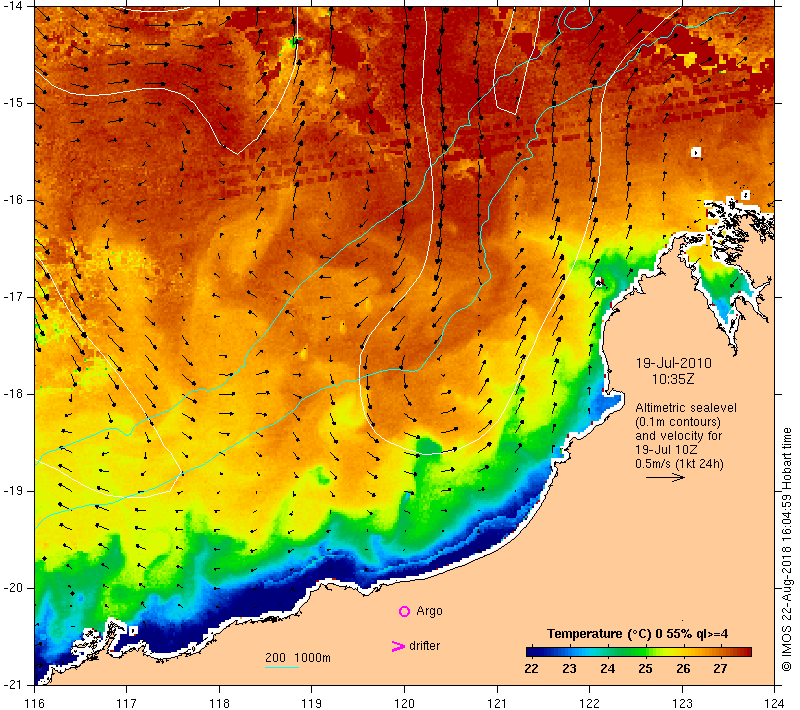Click the cyan bathymetry legend line
The height and width of the screenshot is (710, 800).
282,667
